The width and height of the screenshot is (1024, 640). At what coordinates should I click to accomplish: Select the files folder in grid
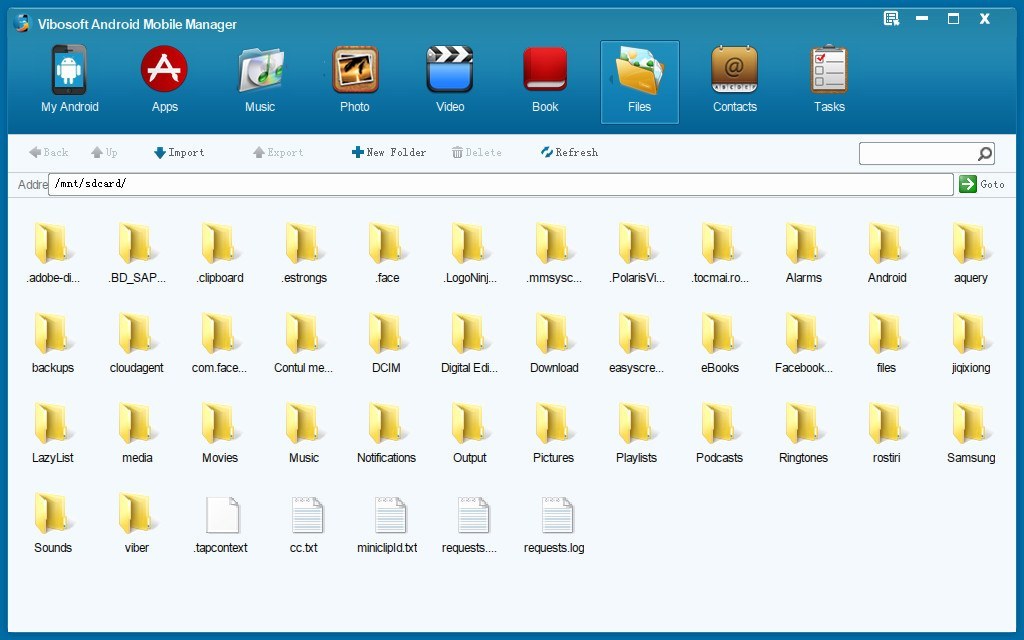886,344
